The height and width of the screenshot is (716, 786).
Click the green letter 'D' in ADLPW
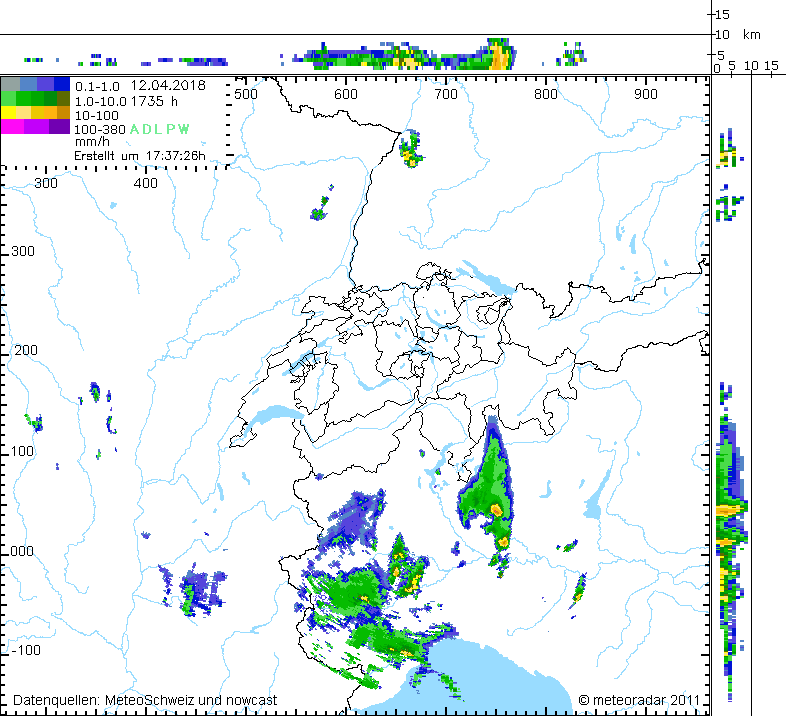(x=146, y=129)
